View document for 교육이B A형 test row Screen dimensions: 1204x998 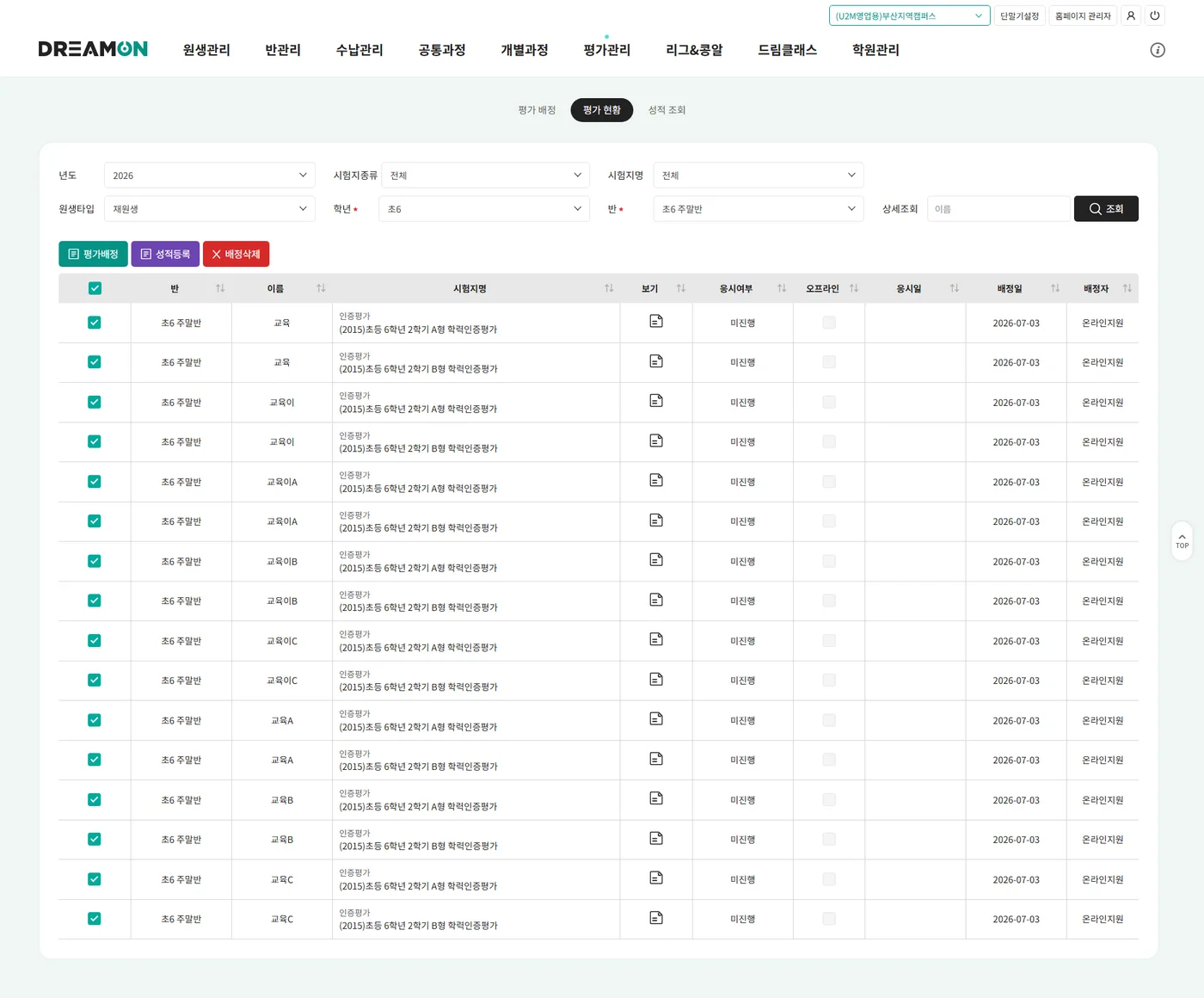656,560
